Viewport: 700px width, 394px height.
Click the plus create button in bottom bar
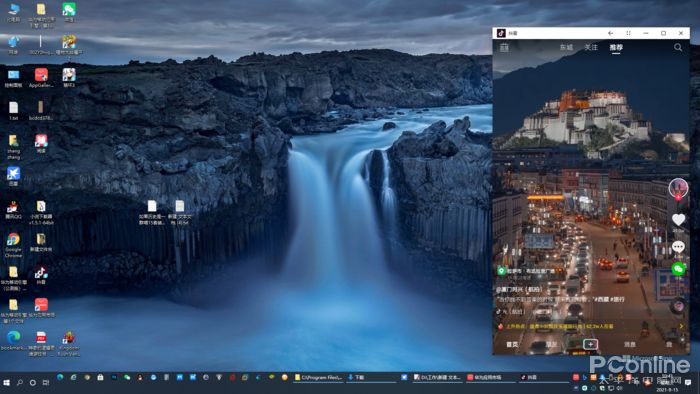(590, 344)
